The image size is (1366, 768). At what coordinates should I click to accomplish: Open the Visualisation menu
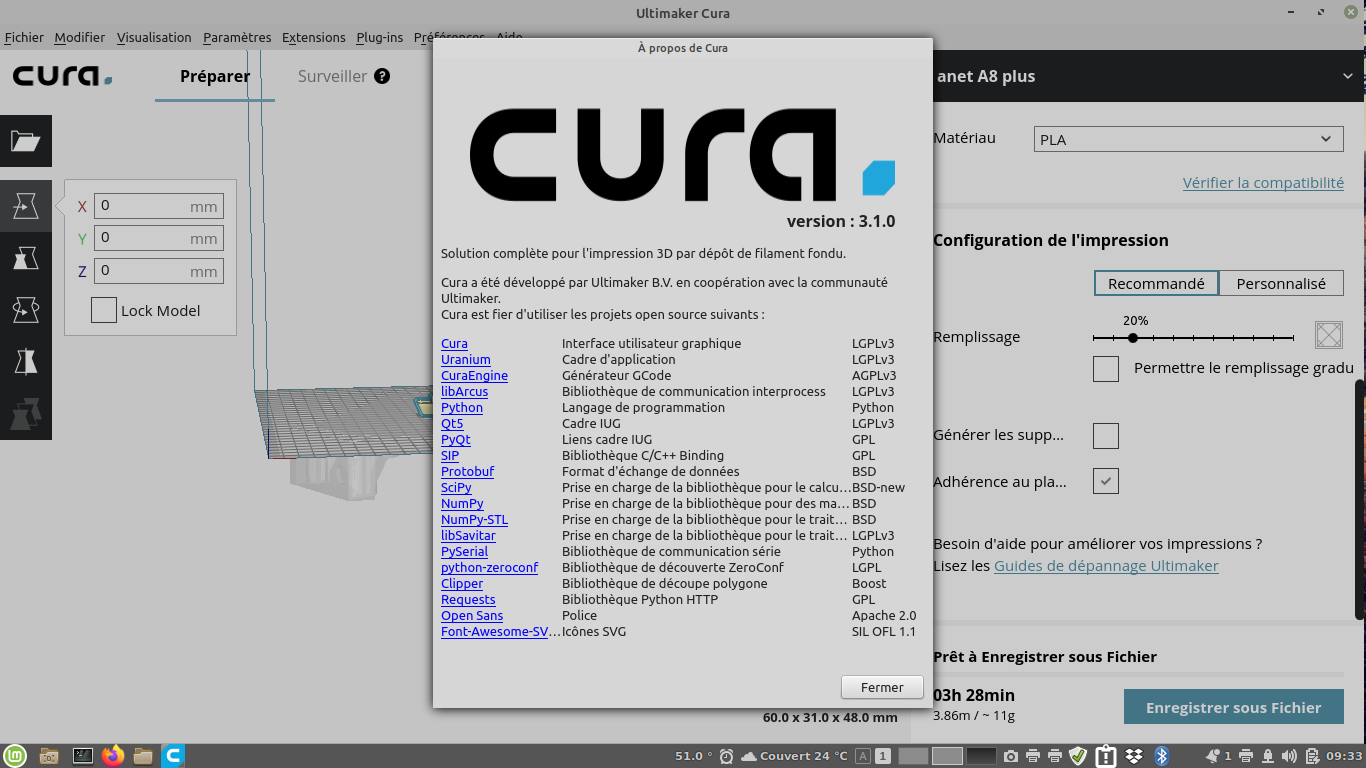[154, 37]
